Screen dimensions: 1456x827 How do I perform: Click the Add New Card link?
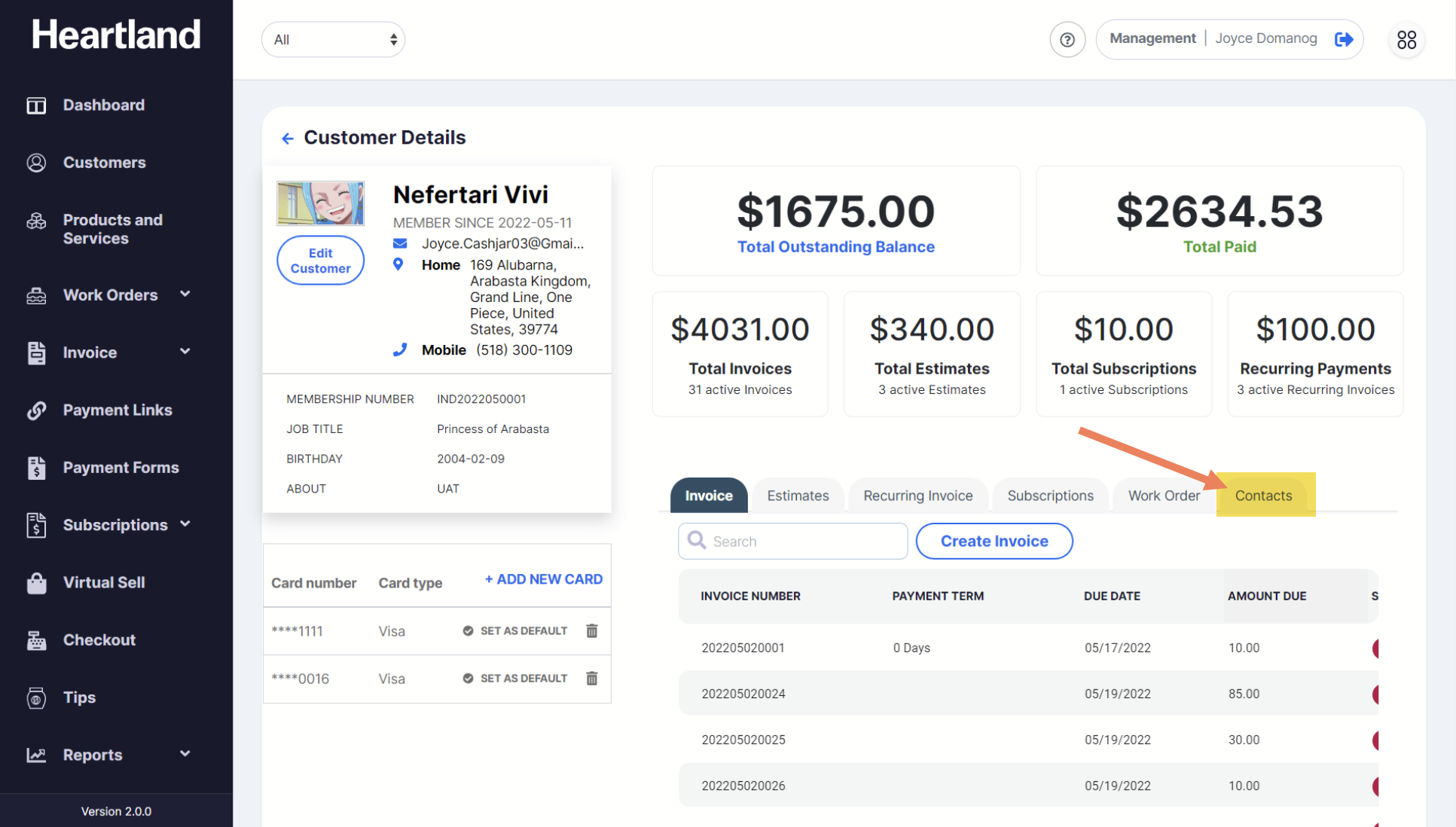coord(543,579)
